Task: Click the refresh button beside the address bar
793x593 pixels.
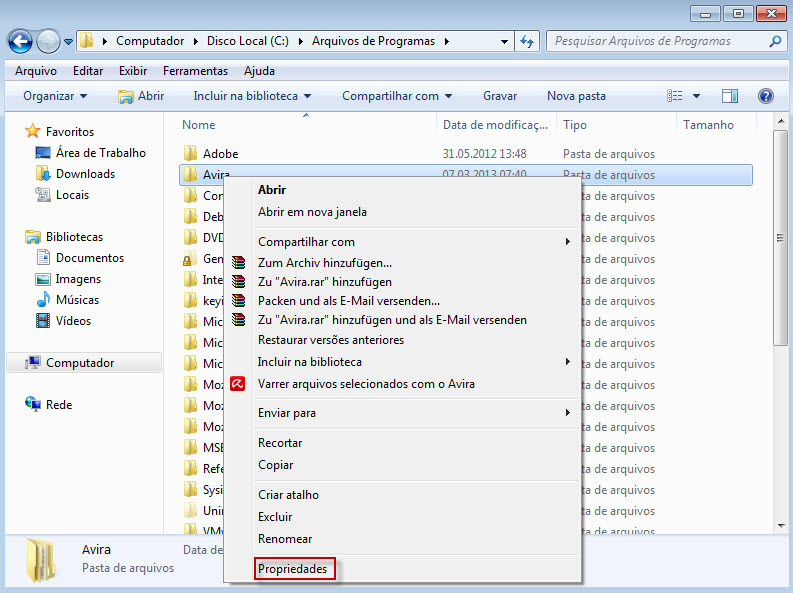Action: [x=527, y=41]
